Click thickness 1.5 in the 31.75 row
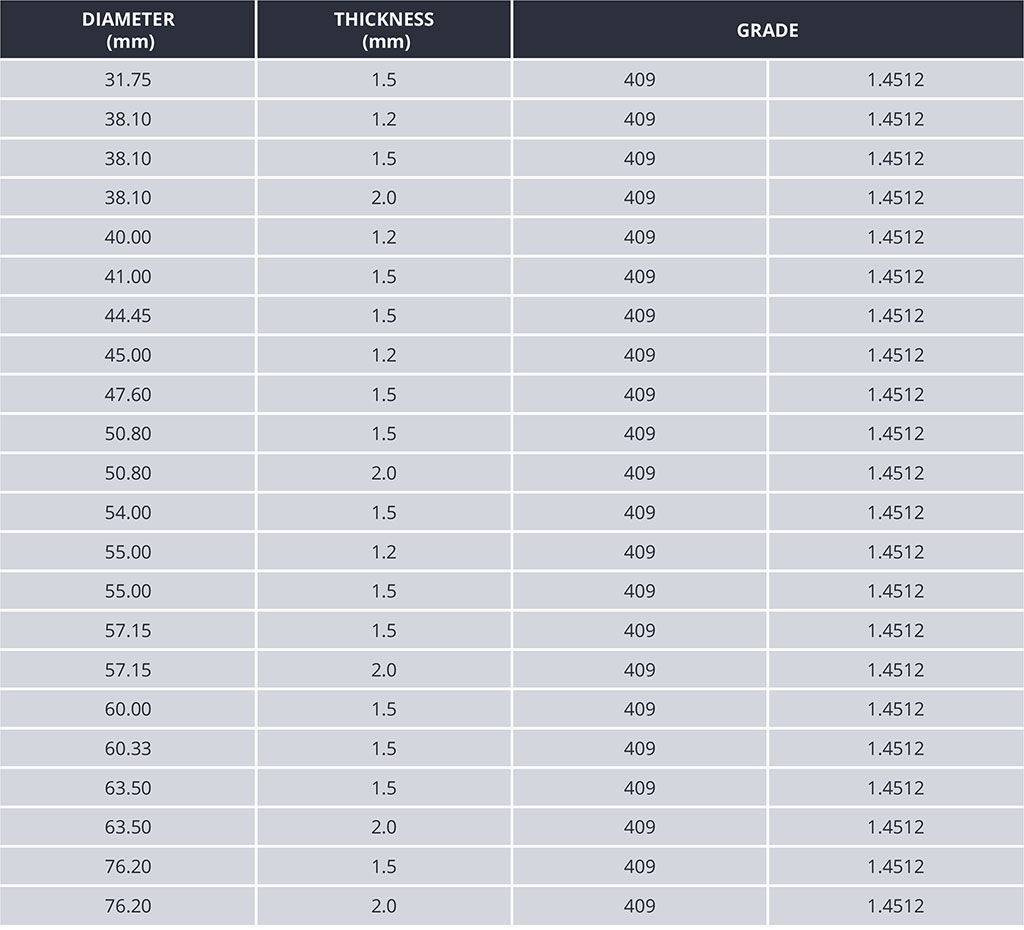1024x930 pixels. 384,80
